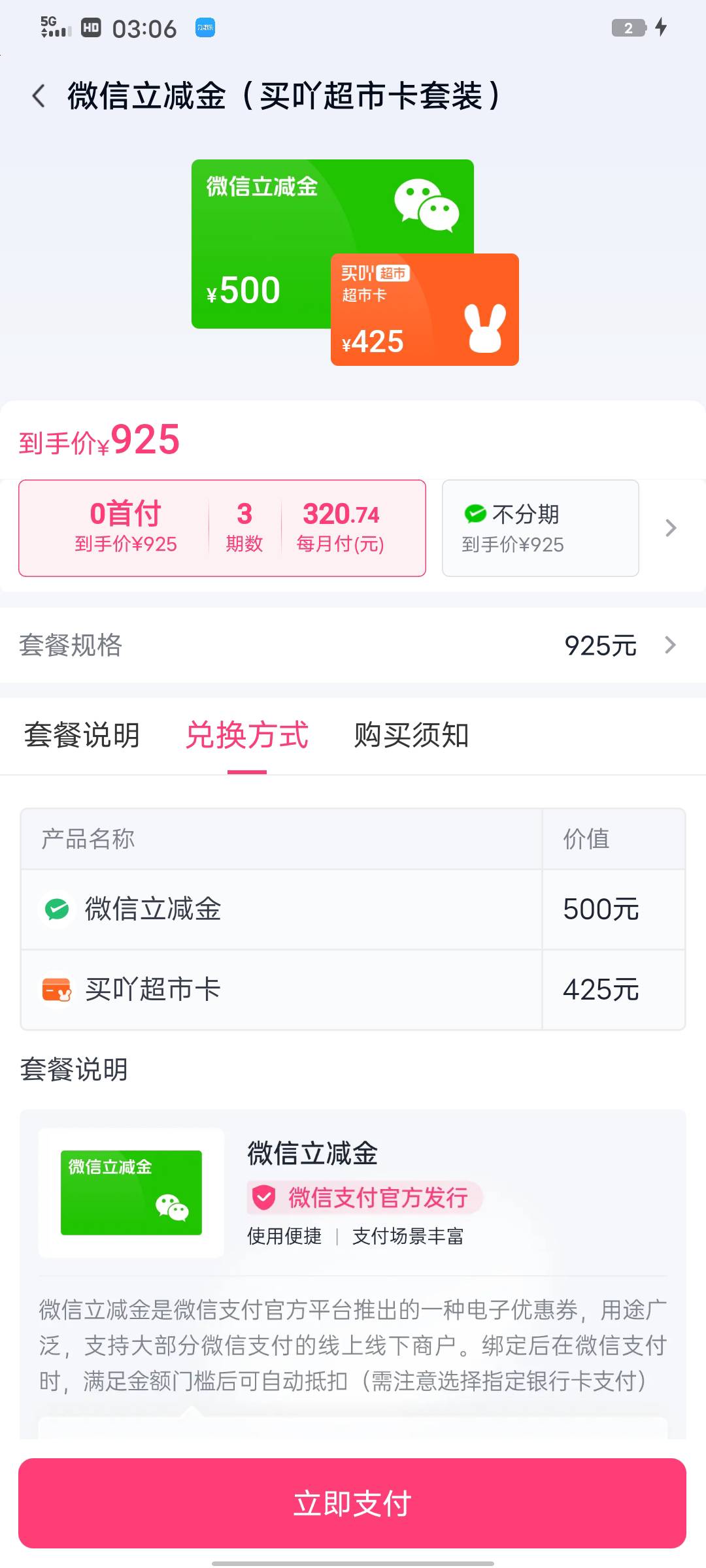Tap the back arrow icon
This screenshot has width=706, height=1568.
tap(39, 96)
